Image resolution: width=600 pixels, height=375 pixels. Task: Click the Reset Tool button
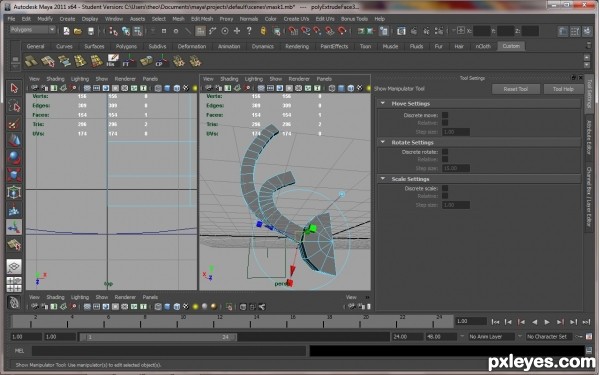tap(516, 89)
